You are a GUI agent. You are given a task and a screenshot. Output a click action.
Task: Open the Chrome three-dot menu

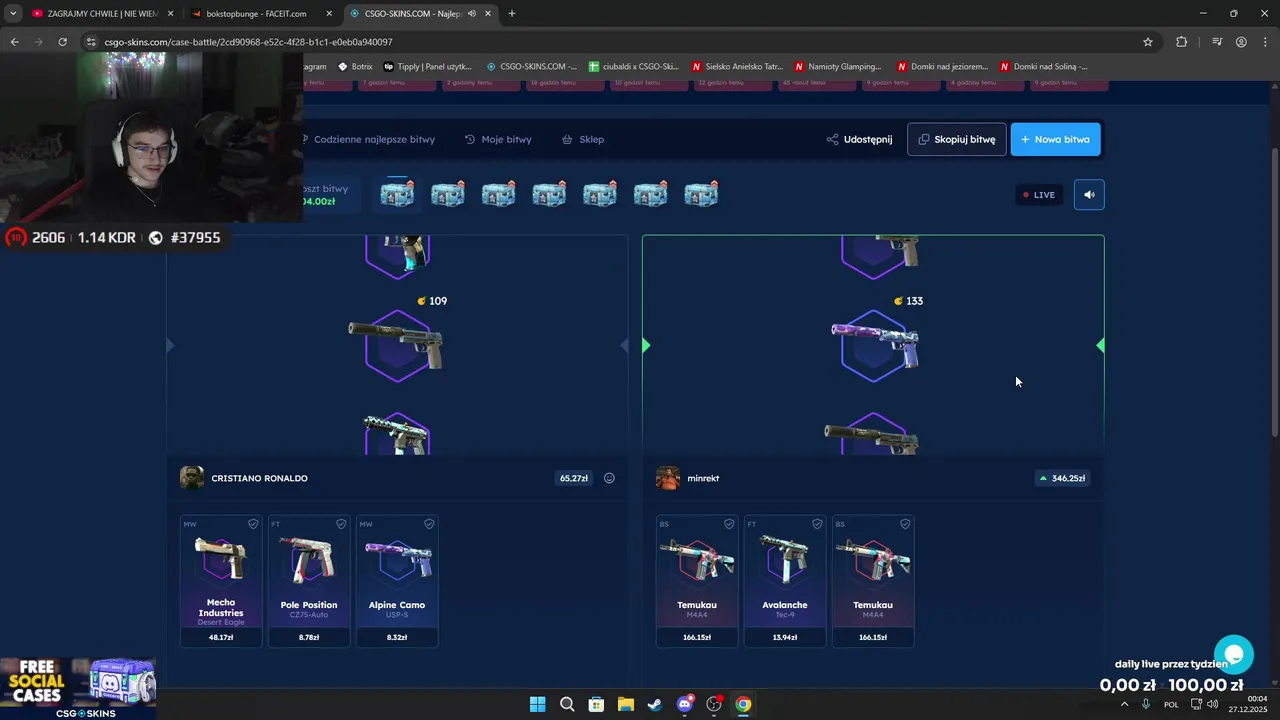1264,42
